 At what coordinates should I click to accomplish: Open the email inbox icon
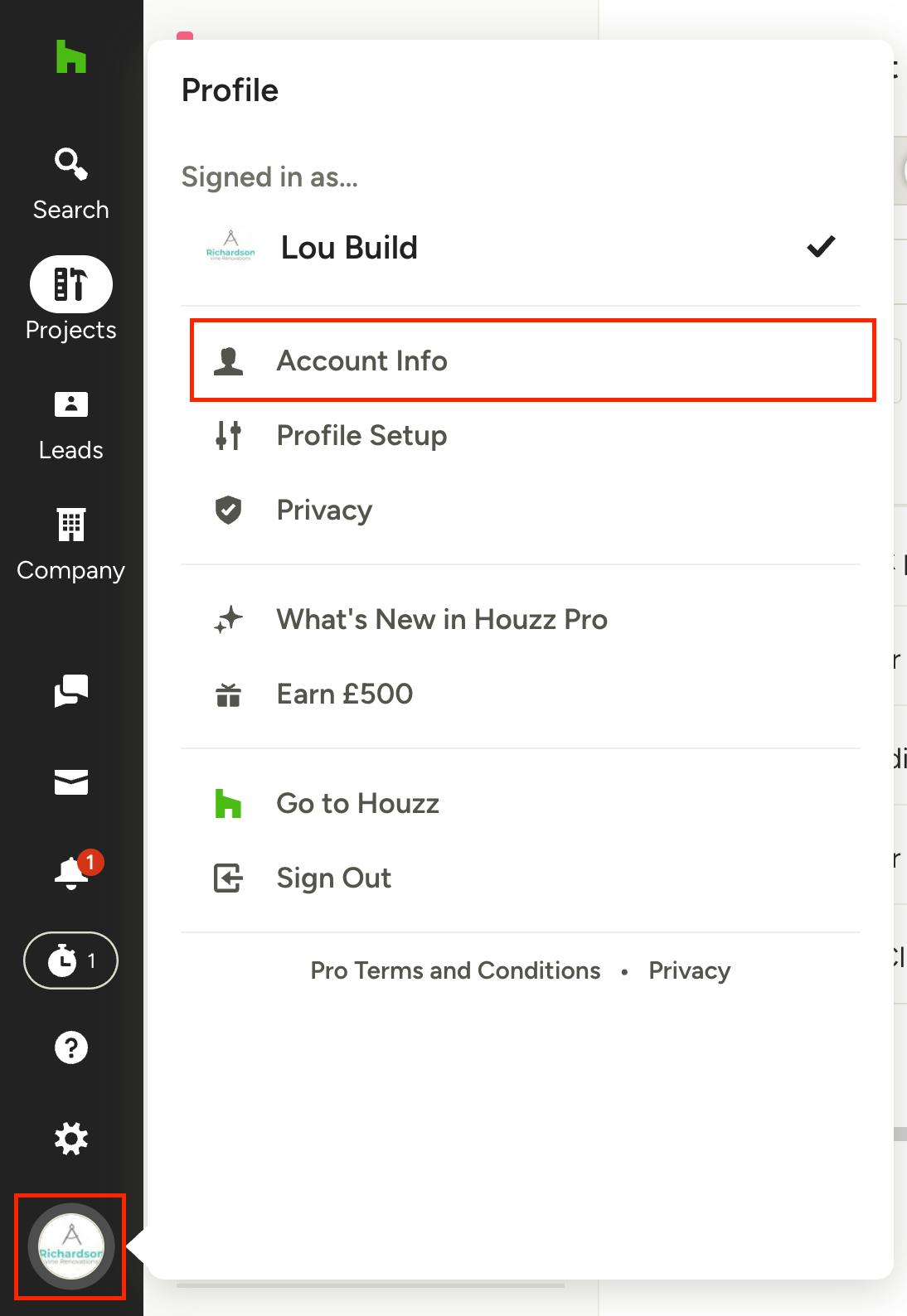[x=71, y=781]
